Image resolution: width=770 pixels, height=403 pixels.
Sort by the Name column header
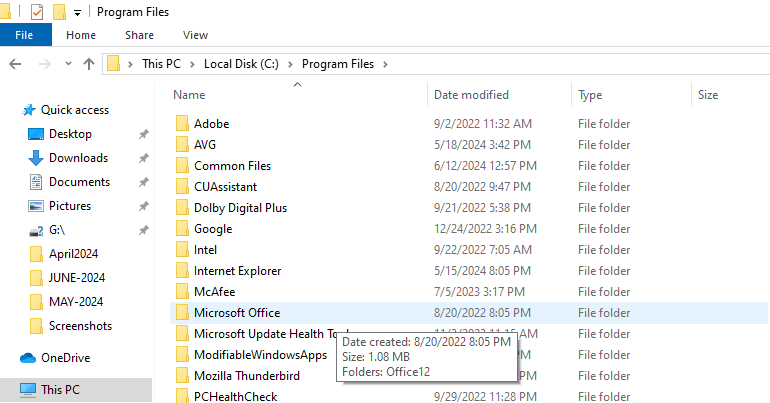189,95
